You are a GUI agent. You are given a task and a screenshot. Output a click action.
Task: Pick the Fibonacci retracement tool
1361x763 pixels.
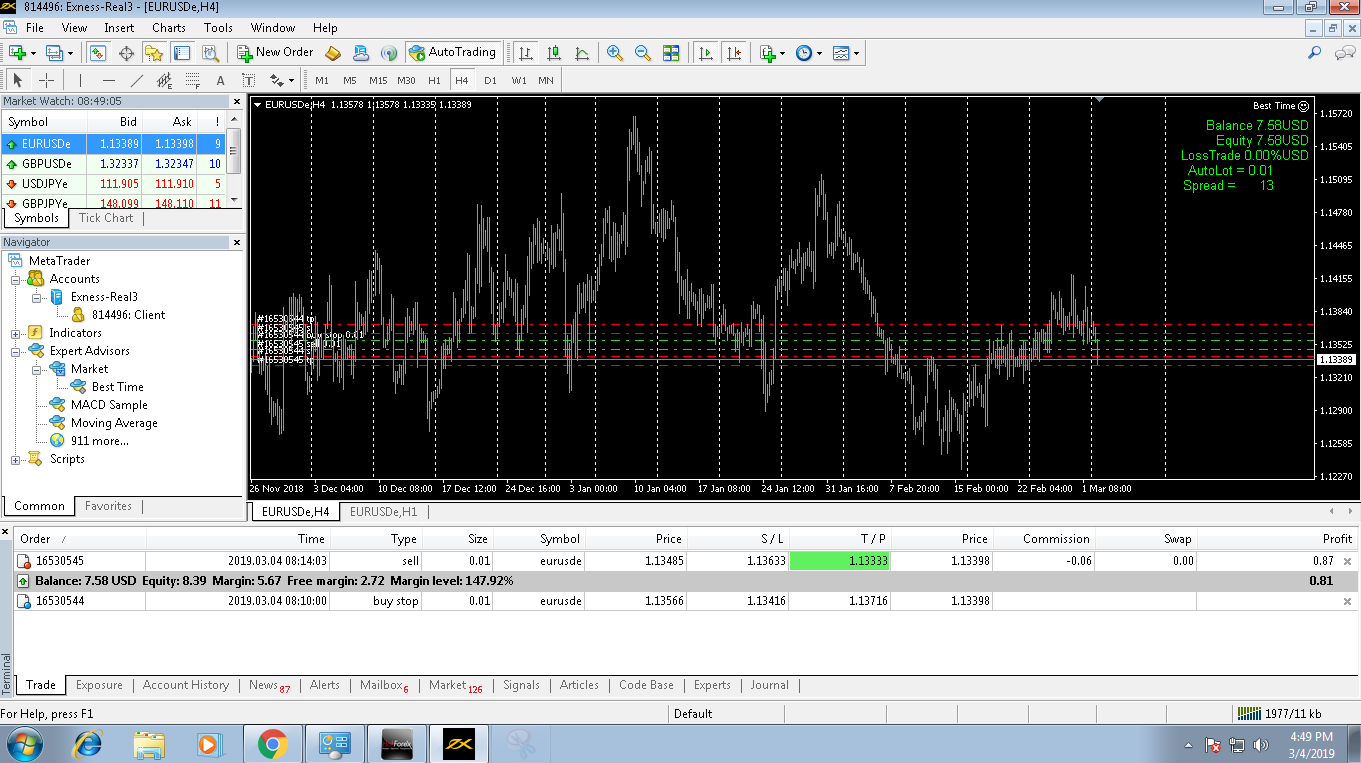pos(193,80)
